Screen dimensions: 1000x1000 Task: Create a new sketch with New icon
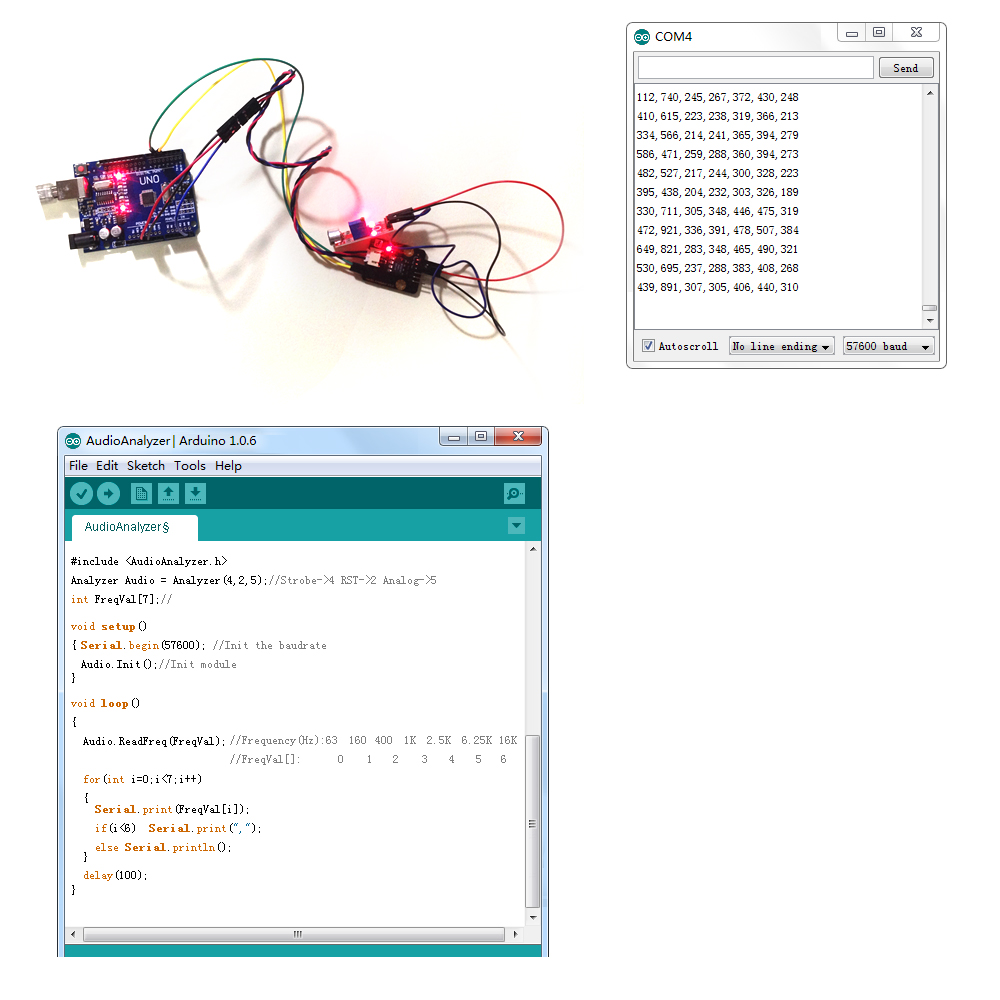tap(141, 494)
